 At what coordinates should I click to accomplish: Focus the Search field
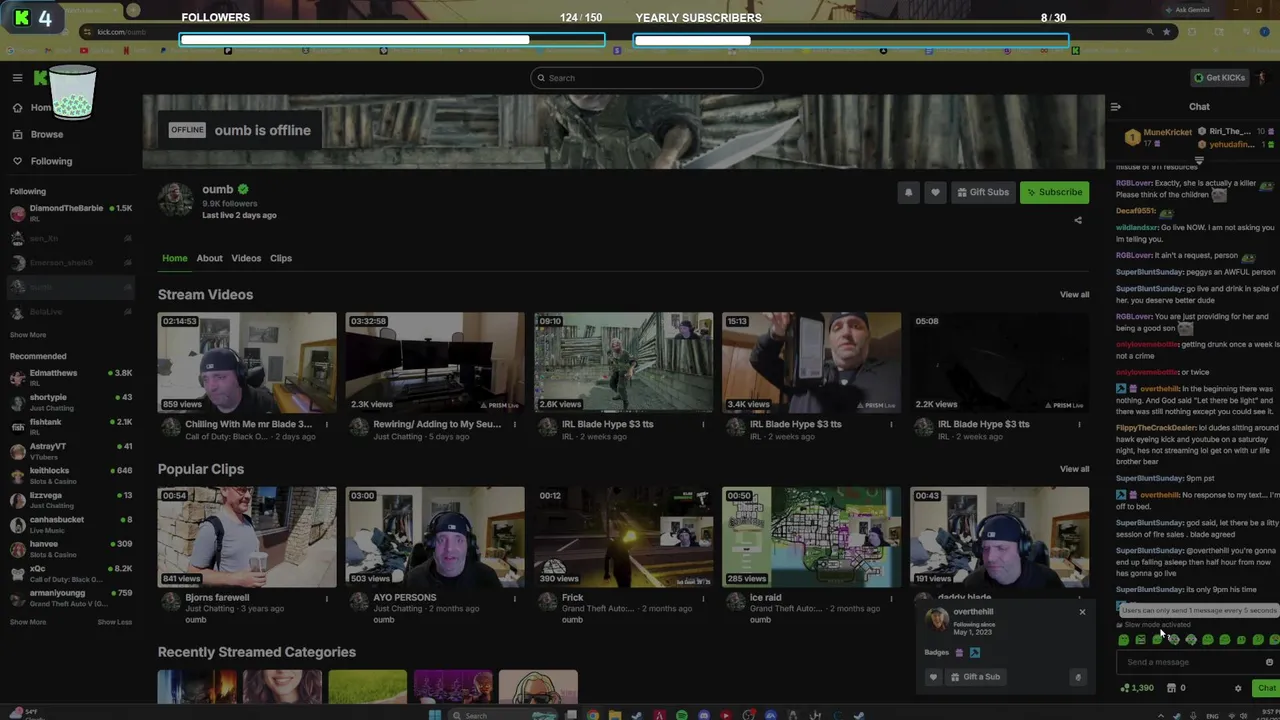(646, 78)
